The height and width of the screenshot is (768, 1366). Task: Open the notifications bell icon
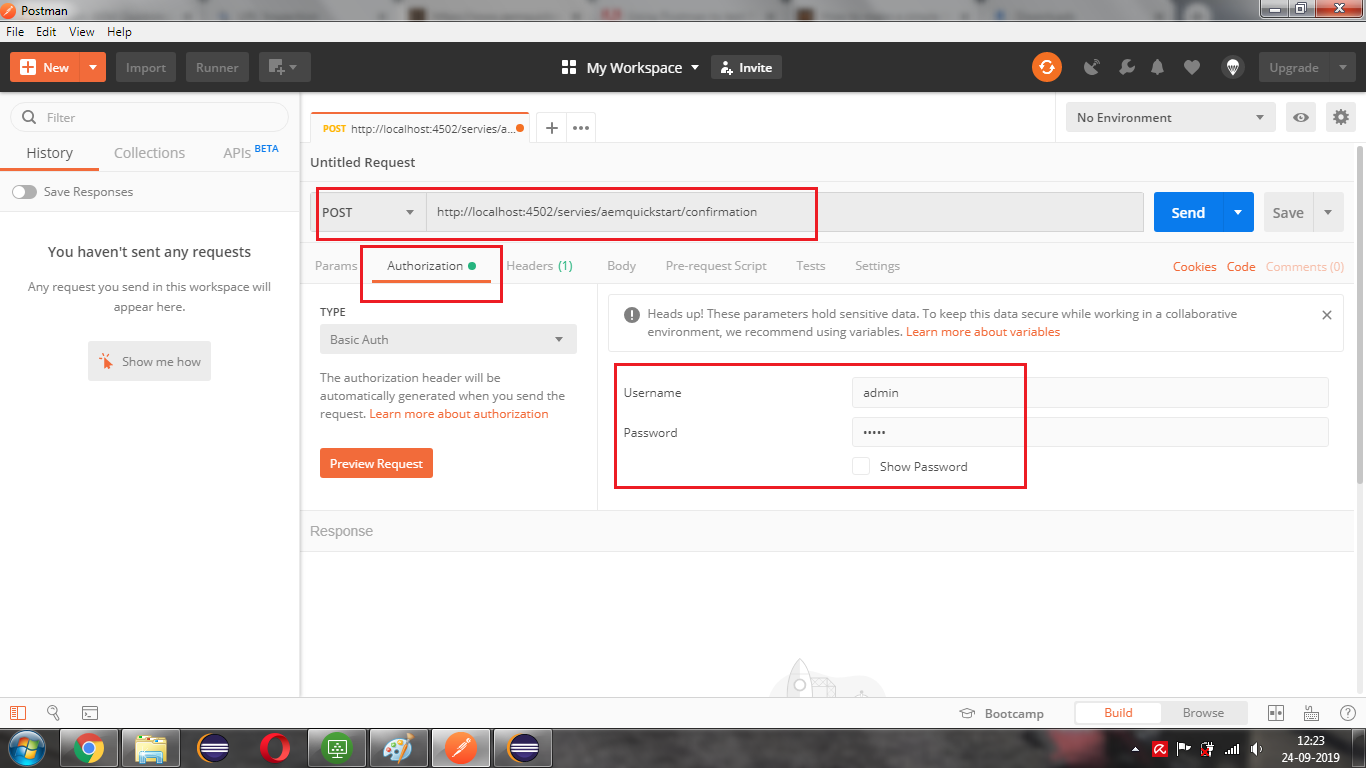pyautogui.click(x=1158, y=67)
